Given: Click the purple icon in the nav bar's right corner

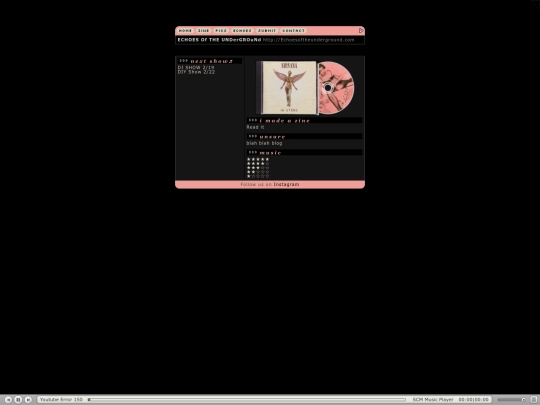Looking at the screenshot, I should 361,31.
